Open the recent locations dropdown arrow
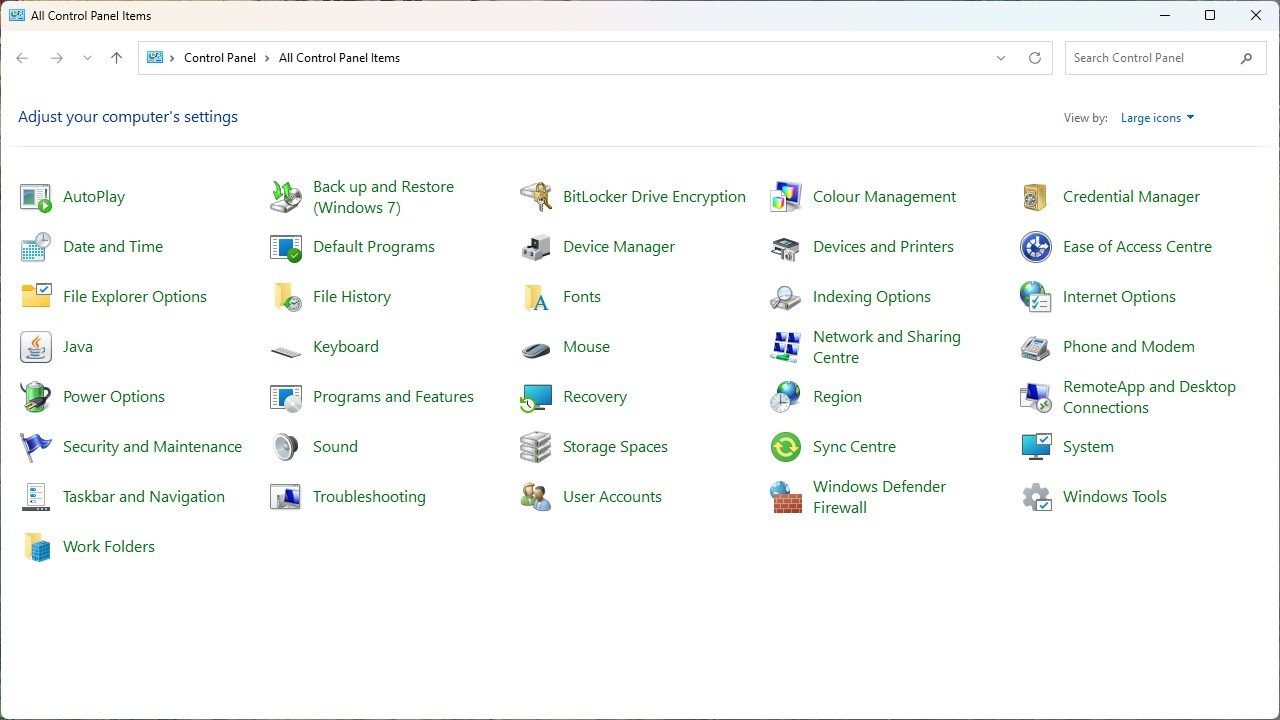The width and height of the screenshot is (1280, 720). 87,58
